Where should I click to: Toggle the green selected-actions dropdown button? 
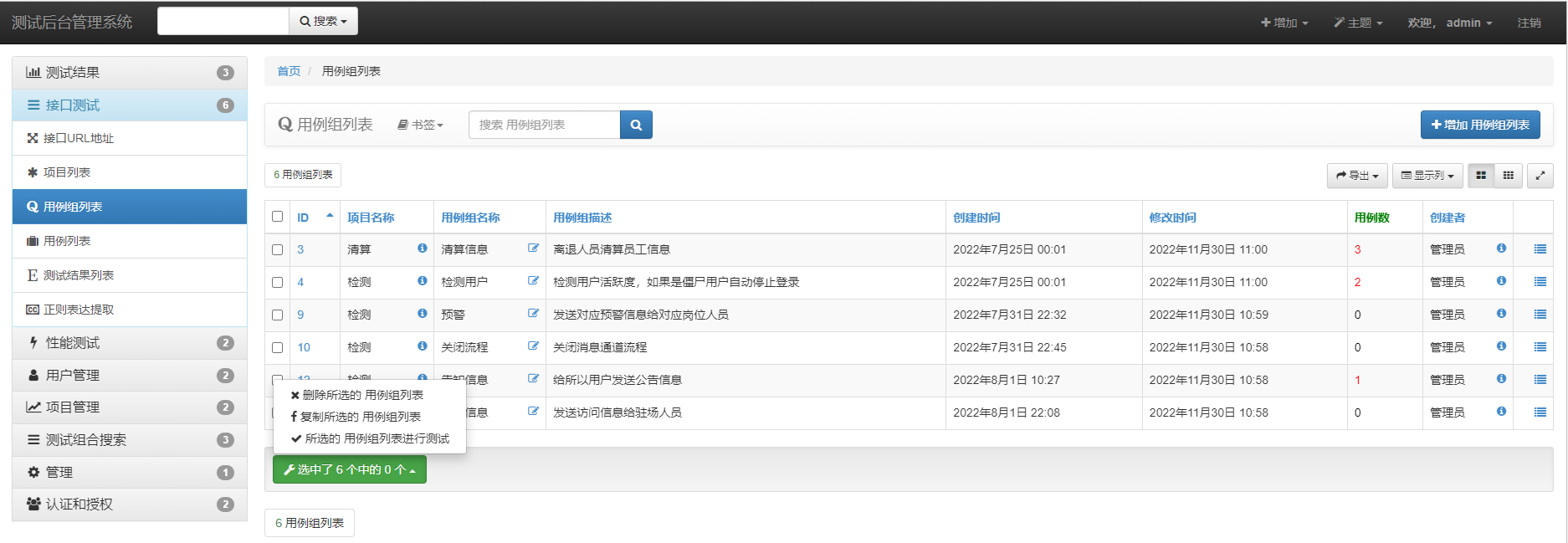click(350, 469)
